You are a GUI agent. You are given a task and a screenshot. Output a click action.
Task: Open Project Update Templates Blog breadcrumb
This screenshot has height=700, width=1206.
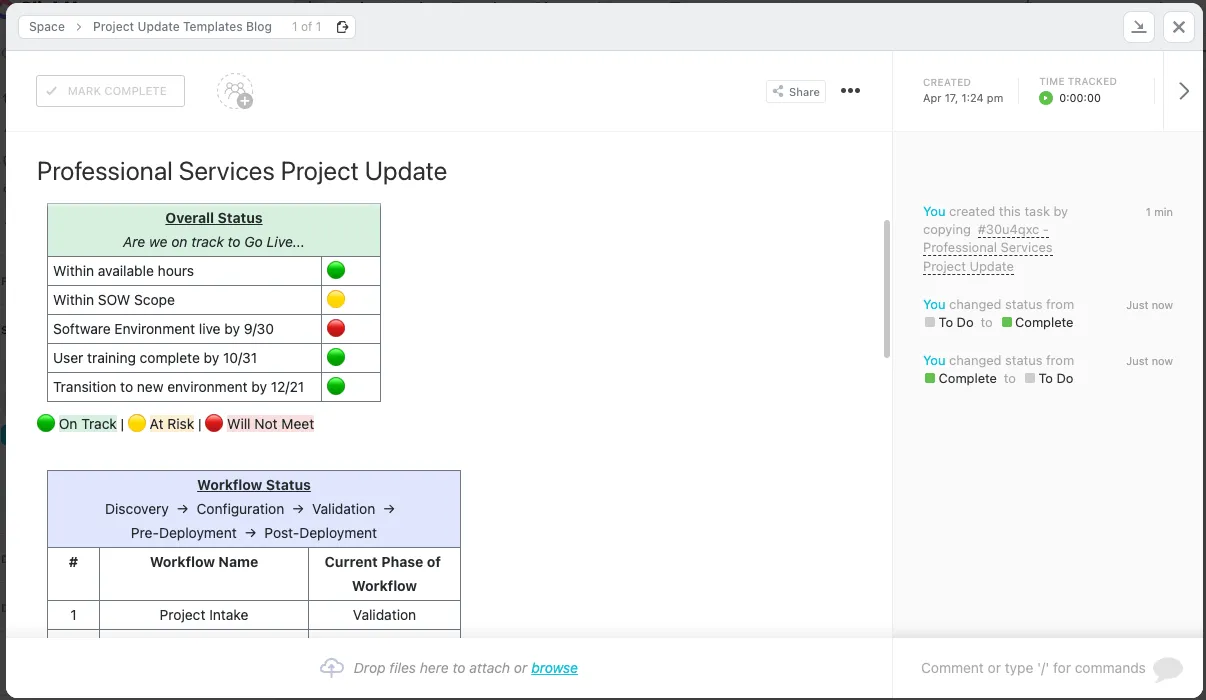click(182, 27)
